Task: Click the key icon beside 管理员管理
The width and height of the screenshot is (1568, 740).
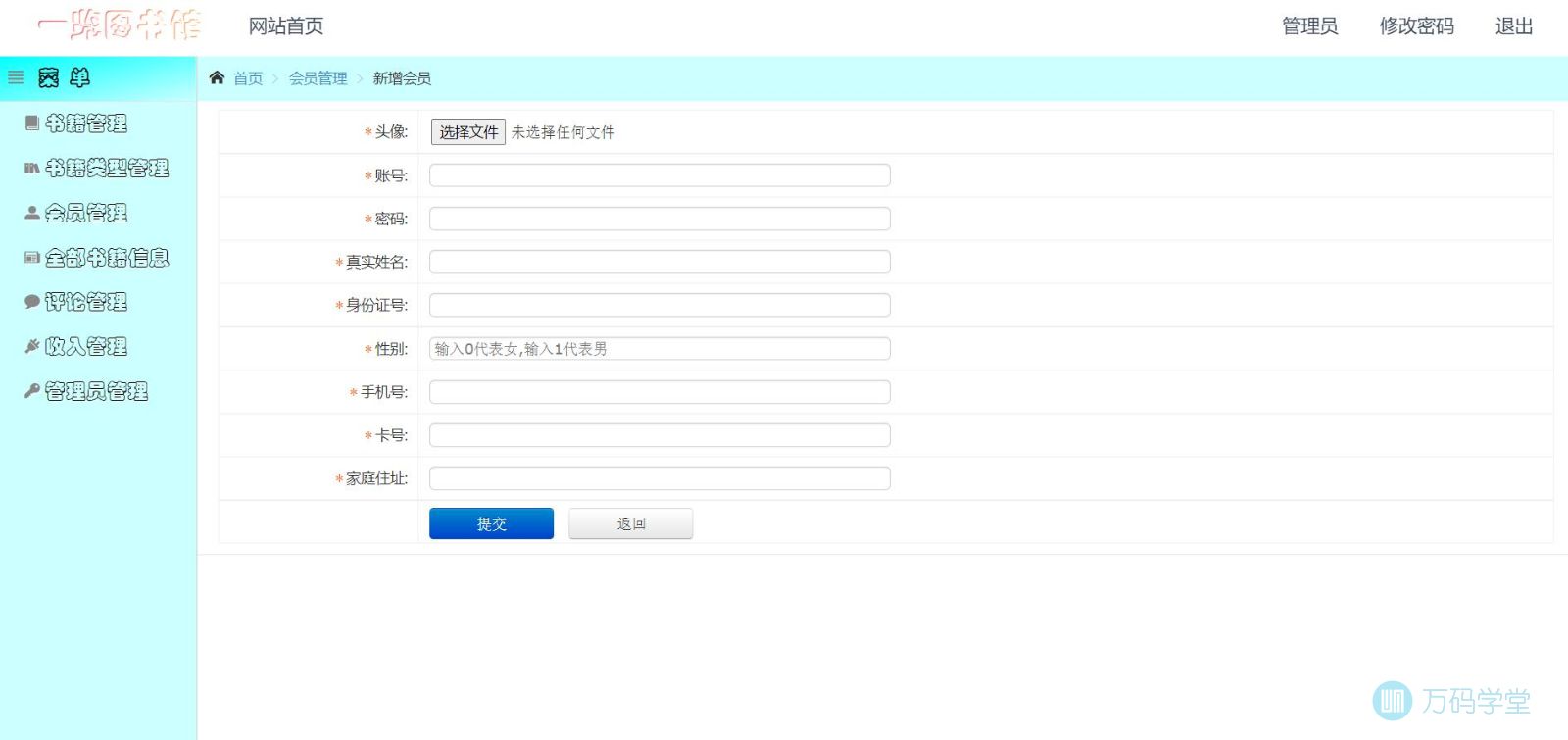Action: click(x=32, y=390)
